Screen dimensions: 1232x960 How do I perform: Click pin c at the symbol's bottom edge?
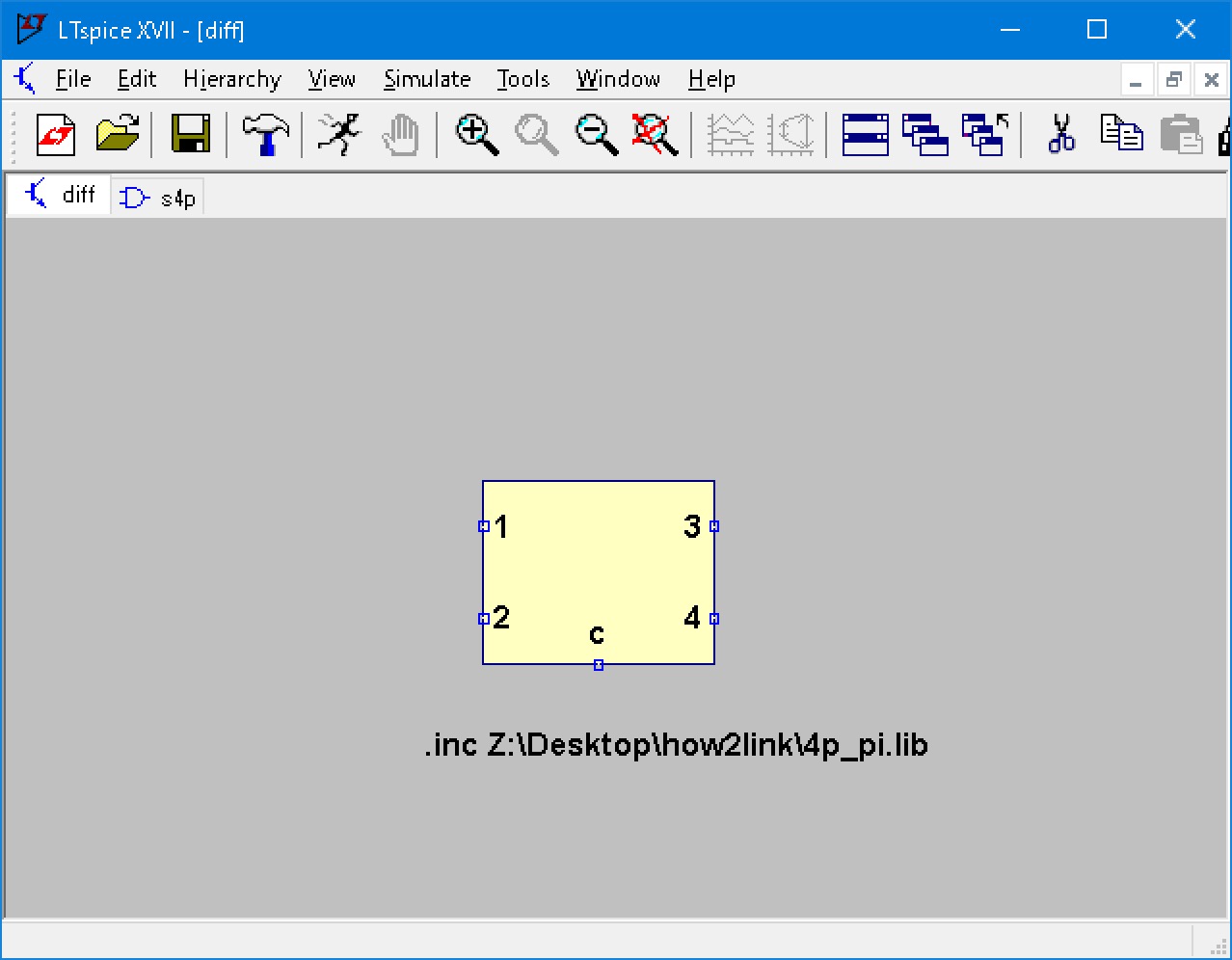599,665
